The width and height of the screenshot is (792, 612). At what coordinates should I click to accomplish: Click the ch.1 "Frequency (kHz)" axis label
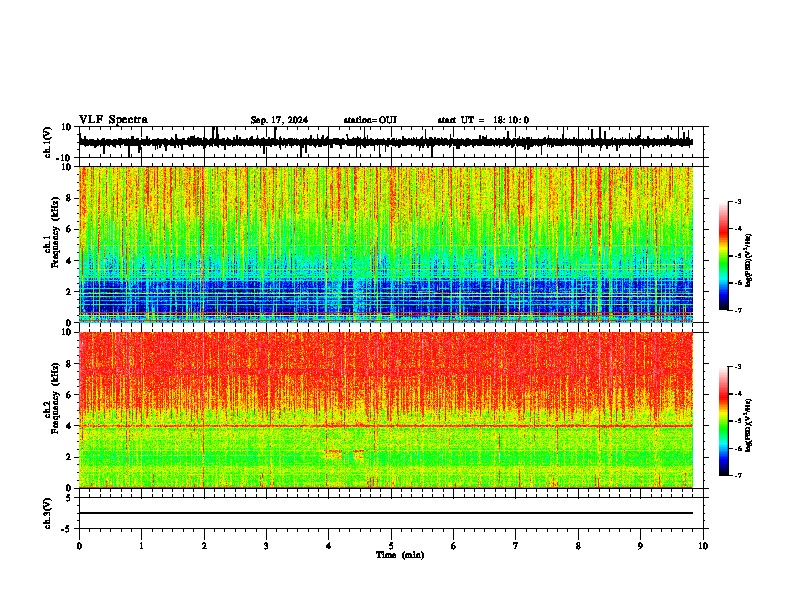(55, 232)
